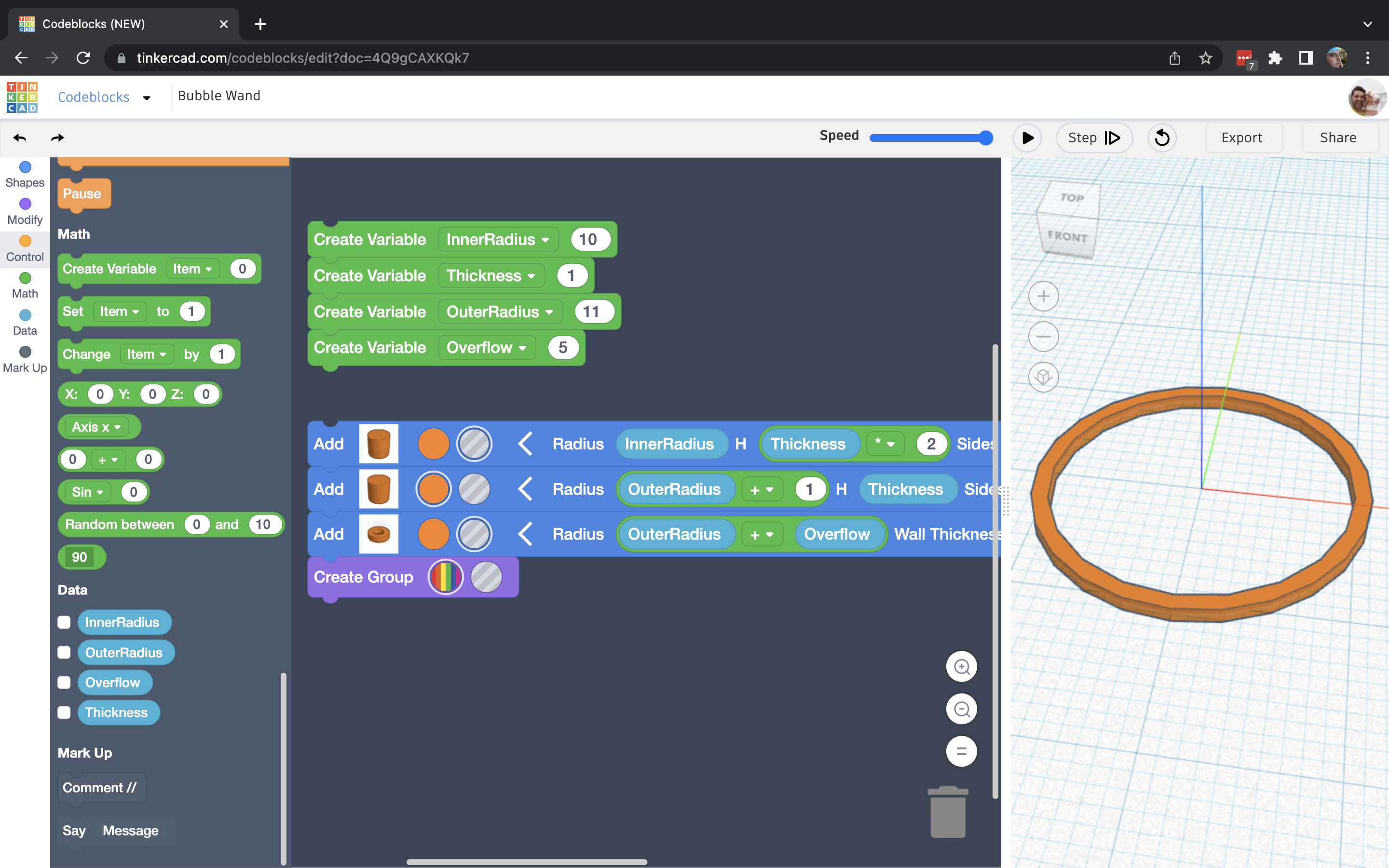Screen dimensions: 1389x868
Task: Click the trash can icon
Action: [x=948, y=812]
